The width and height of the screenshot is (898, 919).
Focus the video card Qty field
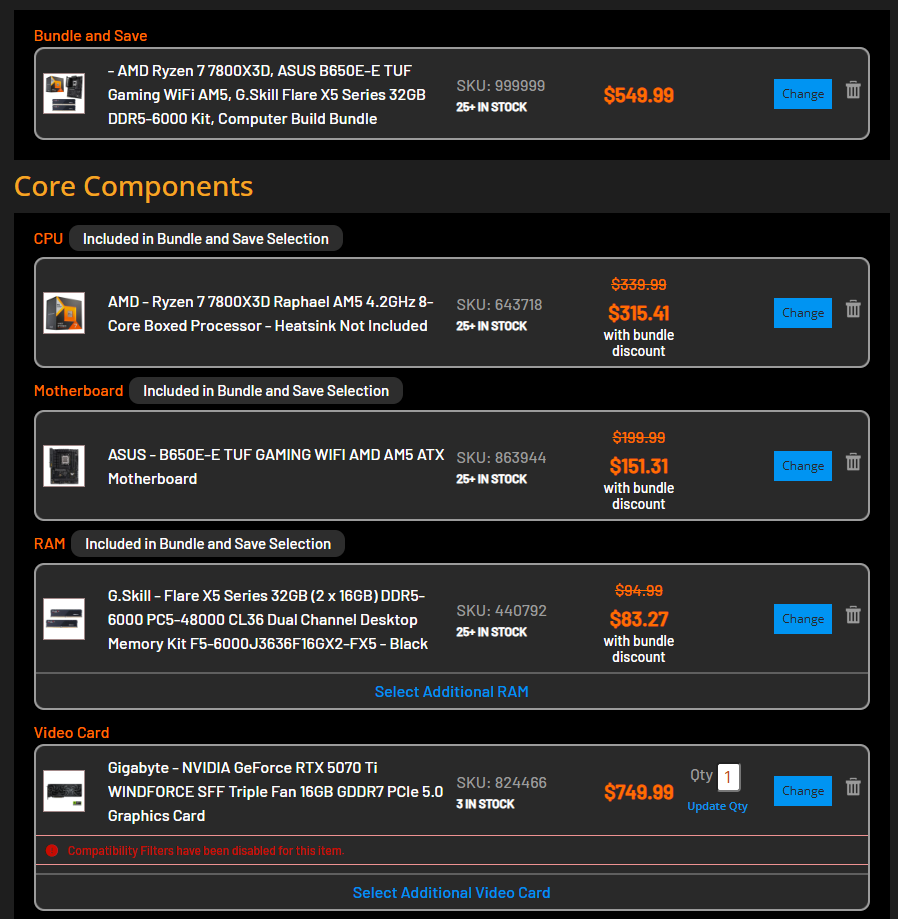coord(729,777)
